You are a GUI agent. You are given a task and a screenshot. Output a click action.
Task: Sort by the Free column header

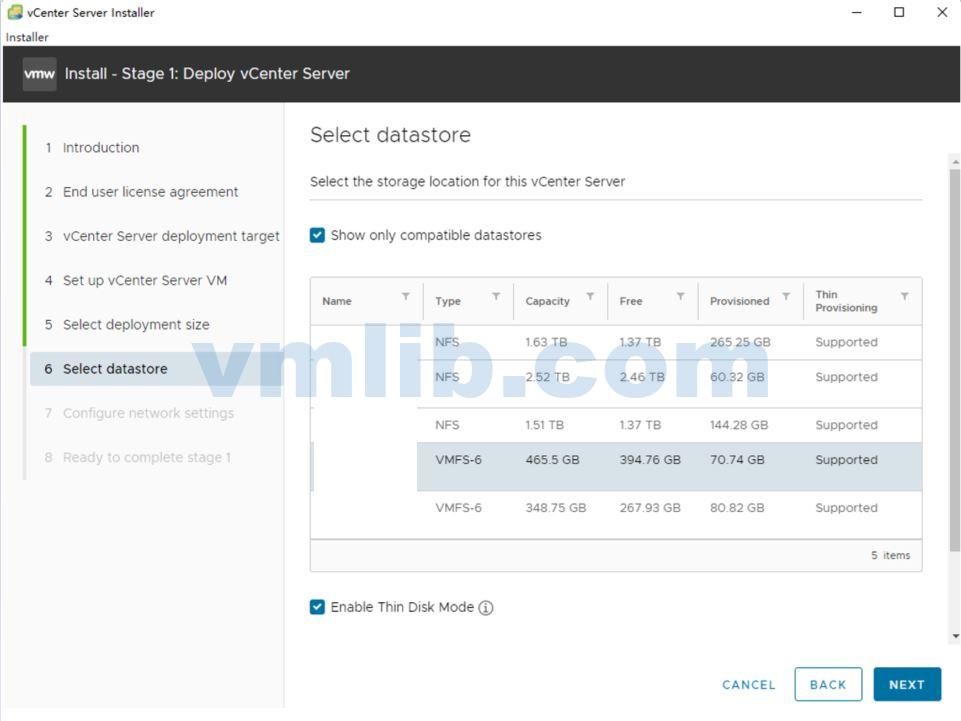(631, 301)
